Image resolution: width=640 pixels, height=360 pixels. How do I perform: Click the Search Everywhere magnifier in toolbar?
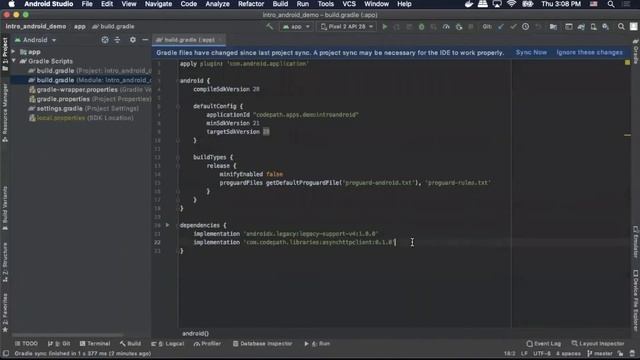[x=621, y=27]
